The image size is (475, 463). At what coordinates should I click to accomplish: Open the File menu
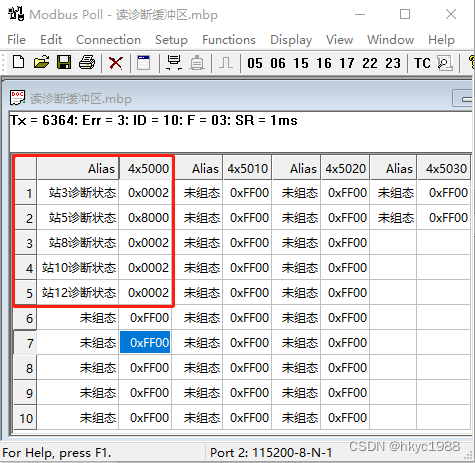tap(17, 40)
